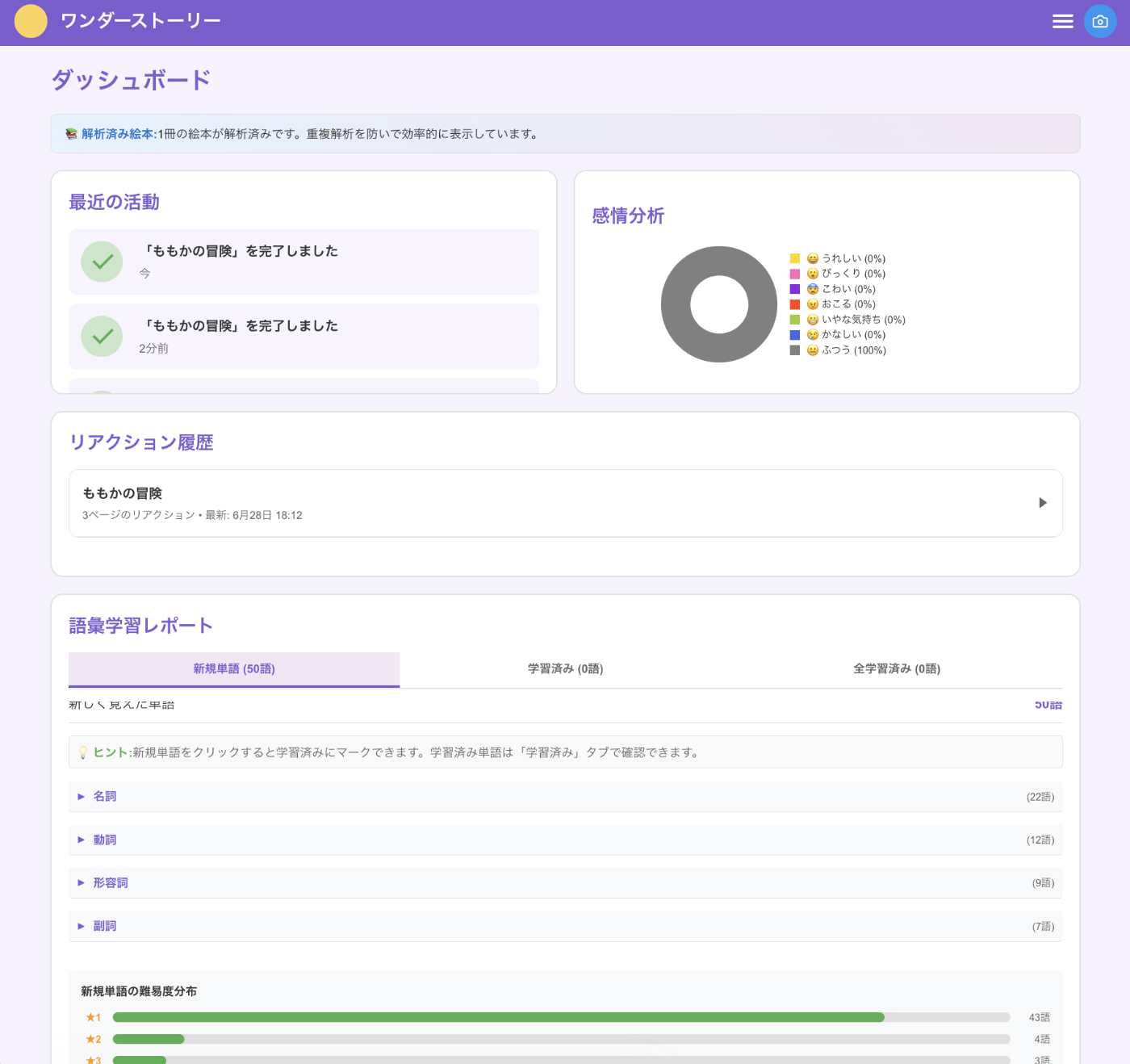Click the ★2 difficulty progress bar
Image resolution: width=1130 pixels, height=1064 pixels.
tap(562, 1039)
